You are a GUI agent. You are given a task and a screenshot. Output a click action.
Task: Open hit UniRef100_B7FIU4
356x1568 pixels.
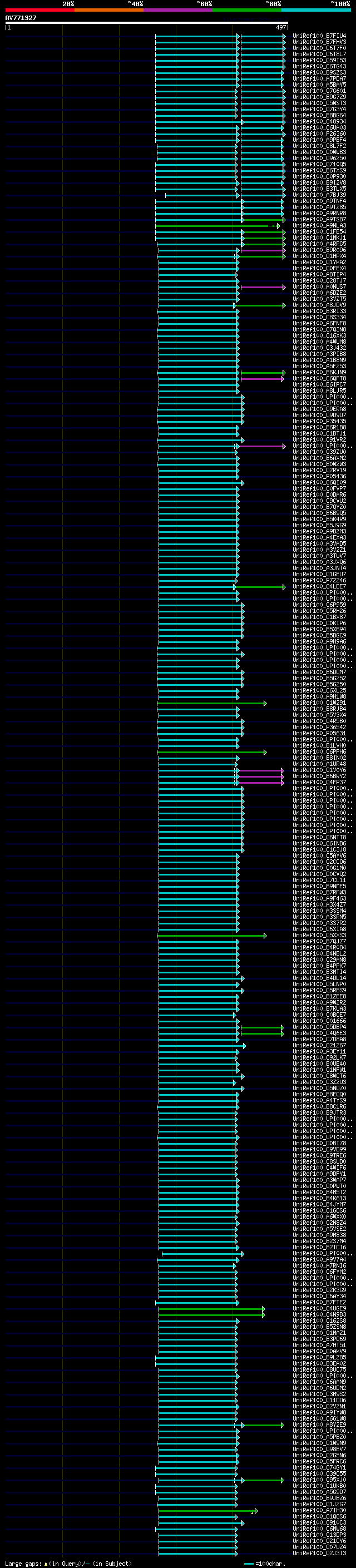319,36
